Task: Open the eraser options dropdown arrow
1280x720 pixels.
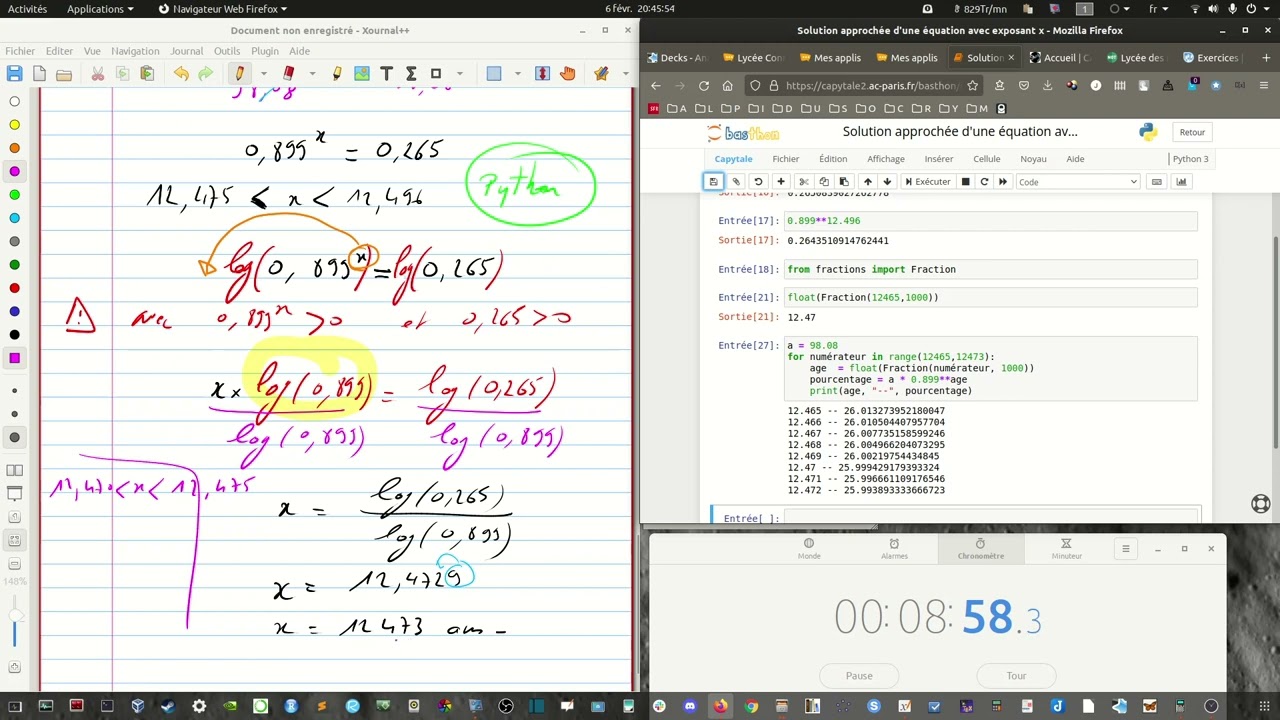Action: [313, 73]
